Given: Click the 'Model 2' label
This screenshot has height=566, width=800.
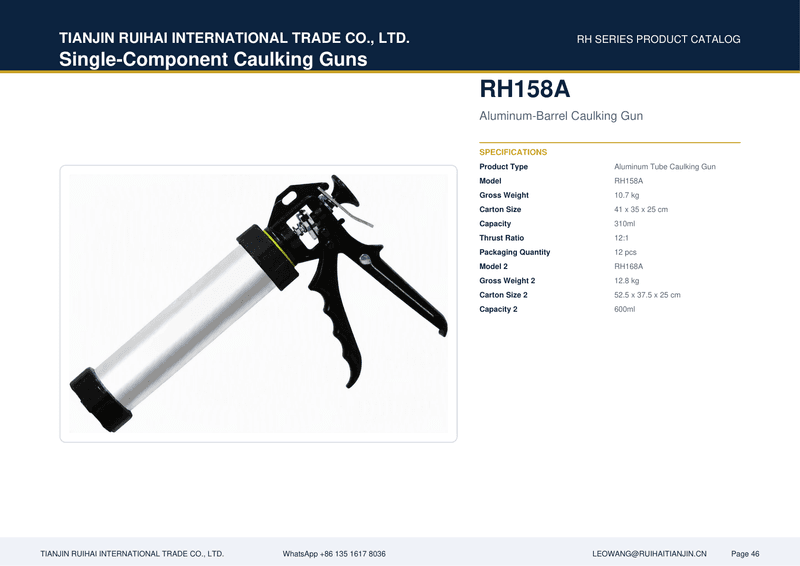Looking at the screenshot, I should 493,266.
